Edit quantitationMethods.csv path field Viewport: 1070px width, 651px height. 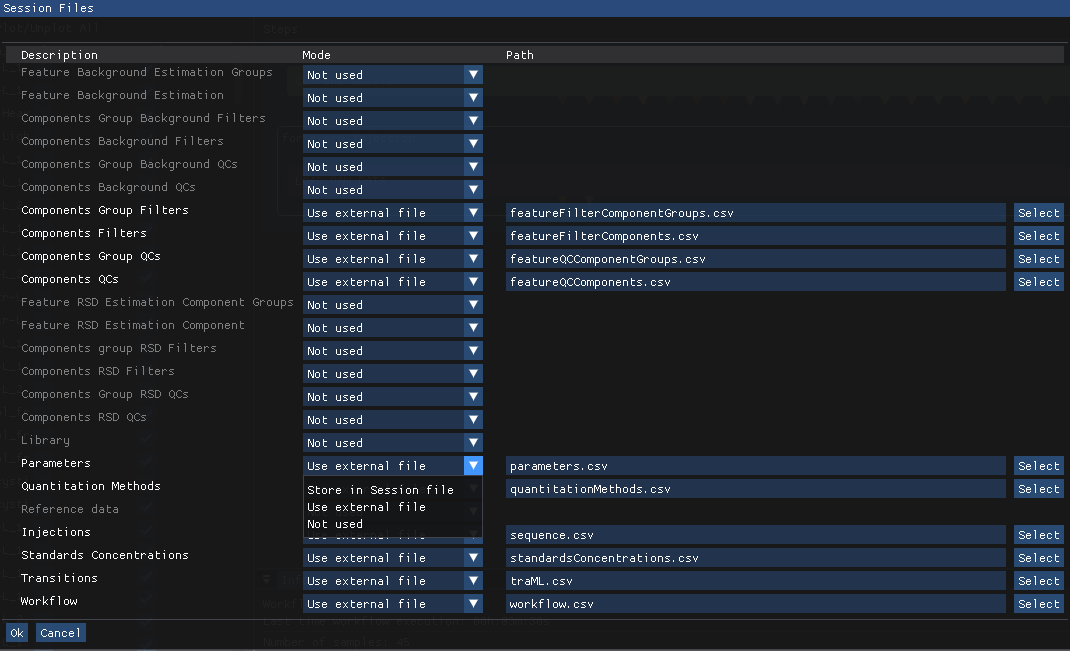[x=755, y=489]
